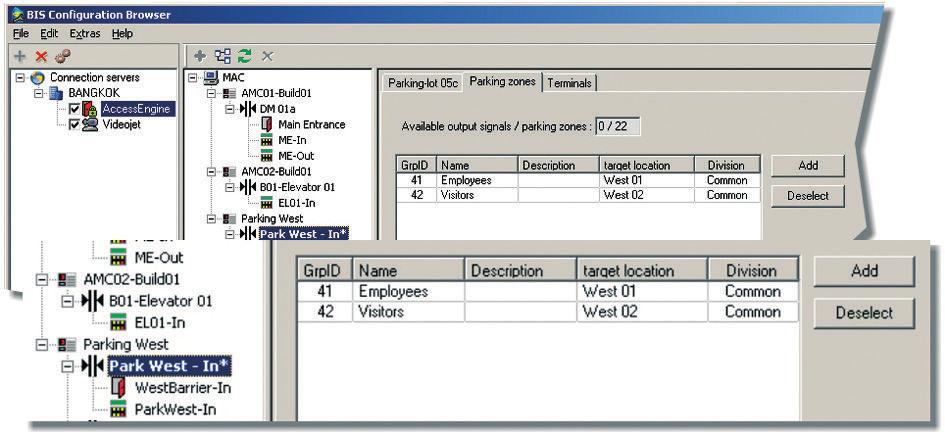
Task: Open the Help menu
Action: (122, 34)
